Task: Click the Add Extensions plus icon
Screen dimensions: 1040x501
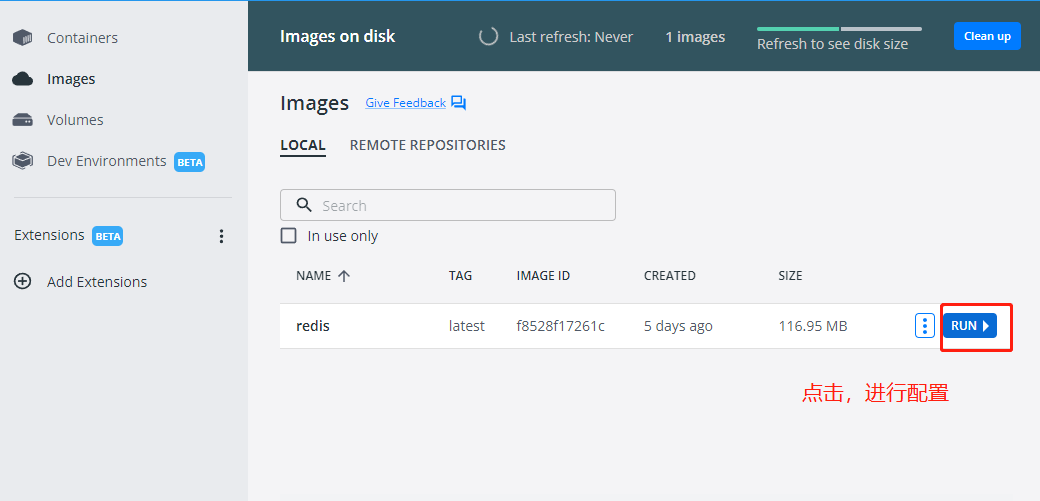Action: click(x=23, y=282)
